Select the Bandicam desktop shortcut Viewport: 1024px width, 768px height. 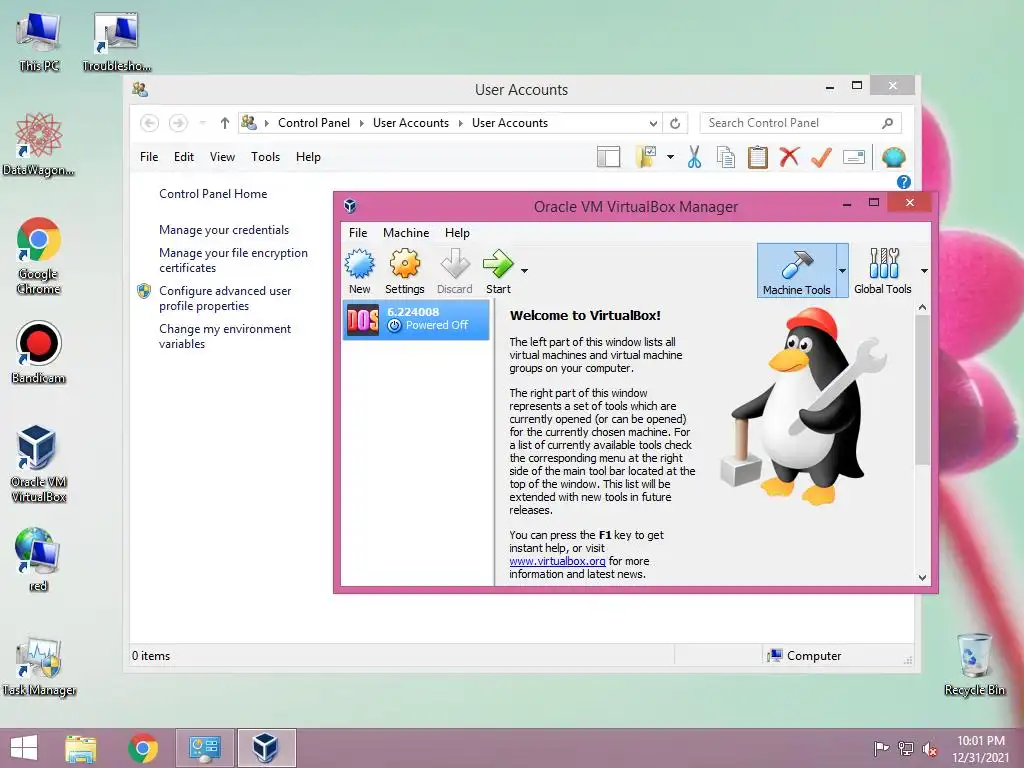39,352
